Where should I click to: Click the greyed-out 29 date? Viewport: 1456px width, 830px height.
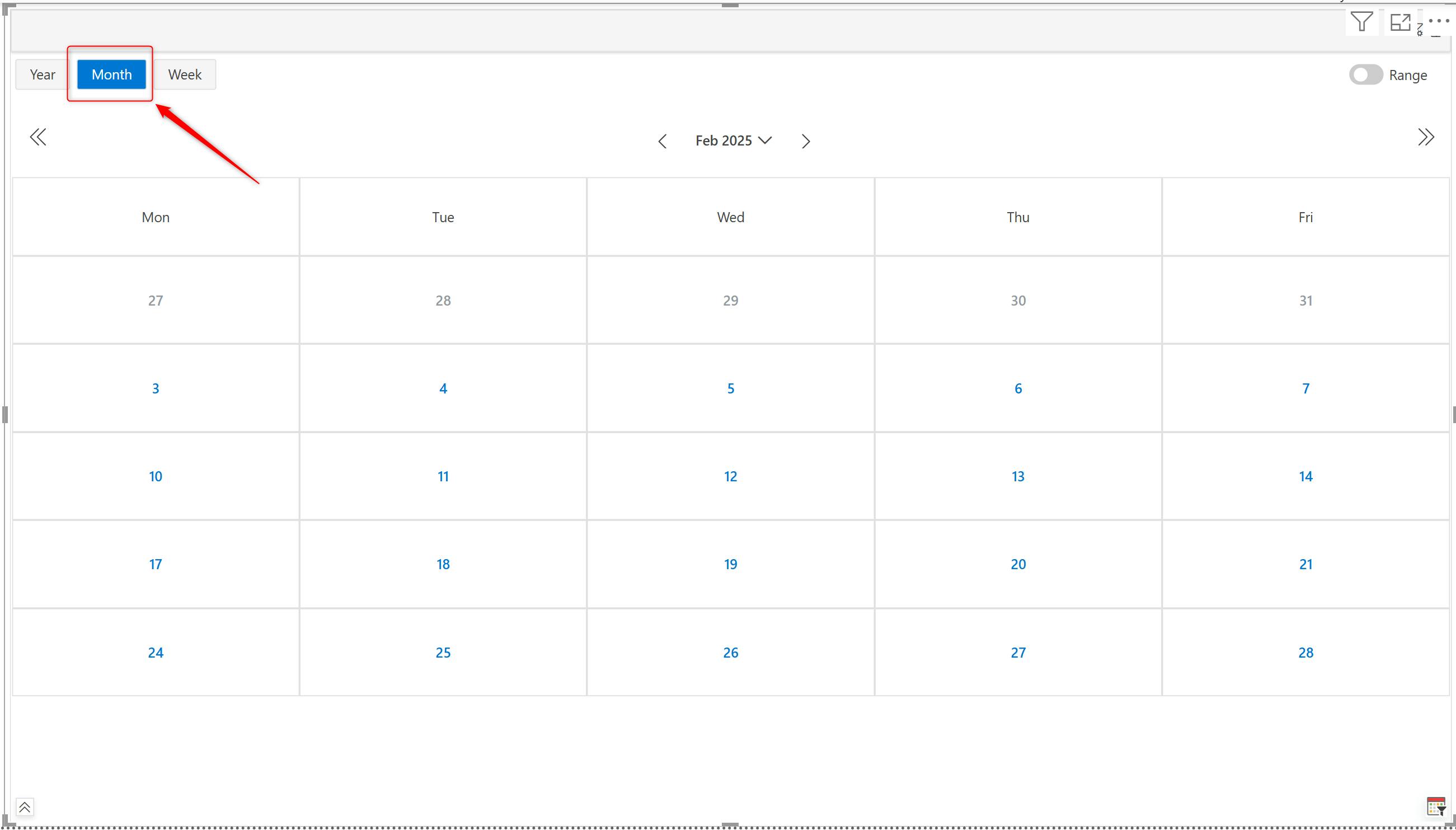click(x=731, y=301)
